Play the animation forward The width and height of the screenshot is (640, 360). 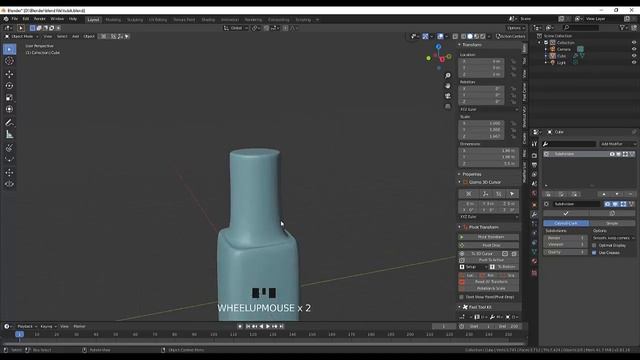pos(268,326)
